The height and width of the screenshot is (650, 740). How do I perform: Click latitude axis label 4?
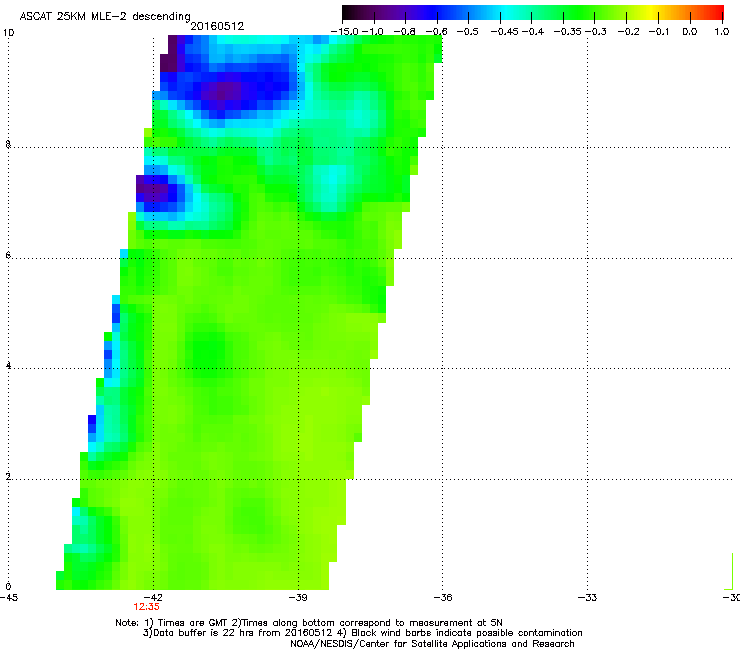pos(8,366)
